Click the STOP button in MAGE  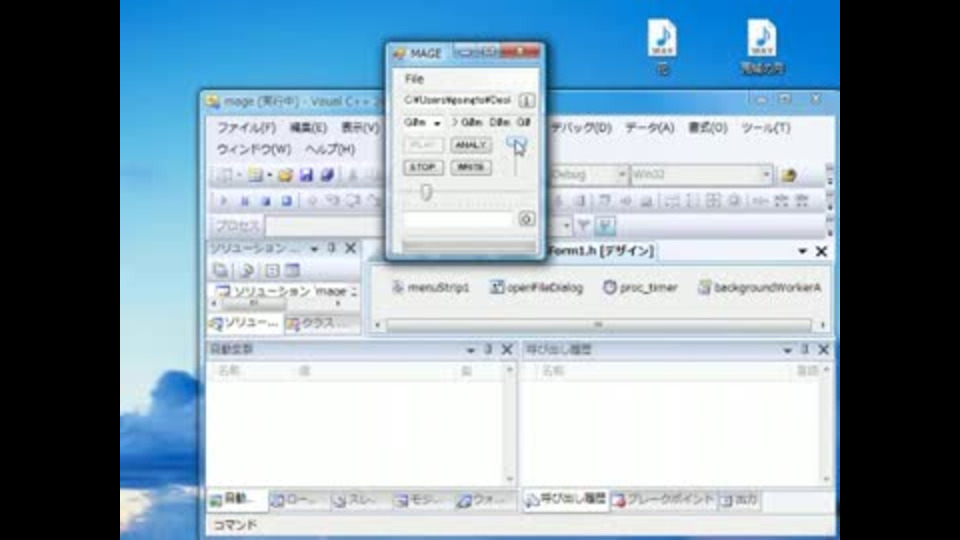[423, 167]
